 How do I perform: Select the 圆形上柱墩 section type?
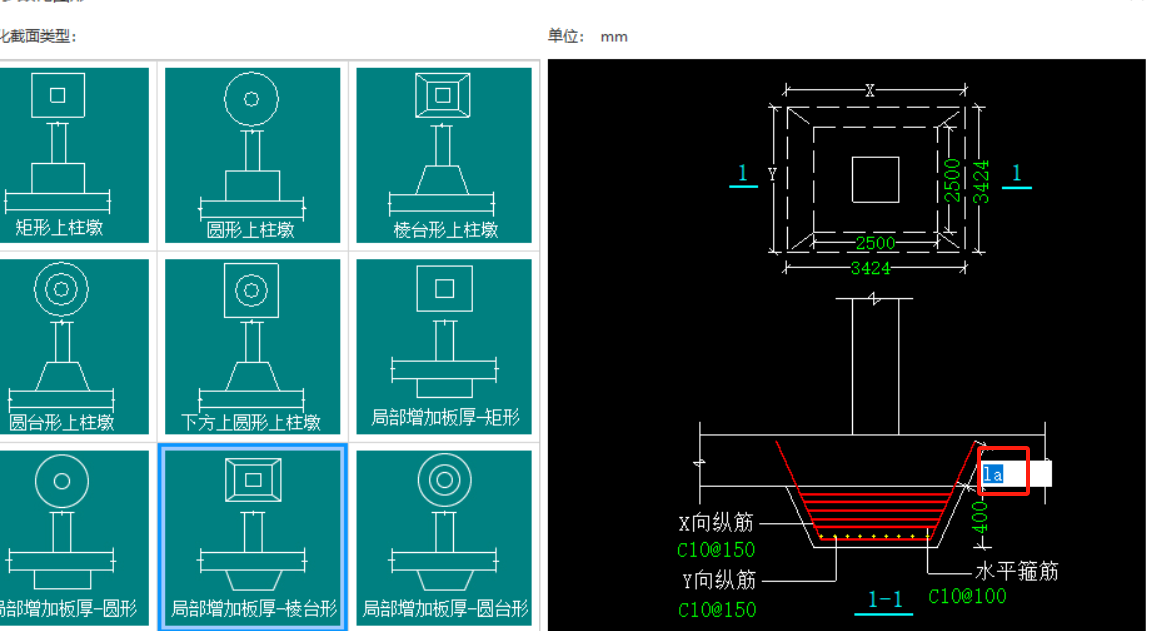tap(252, 155)
